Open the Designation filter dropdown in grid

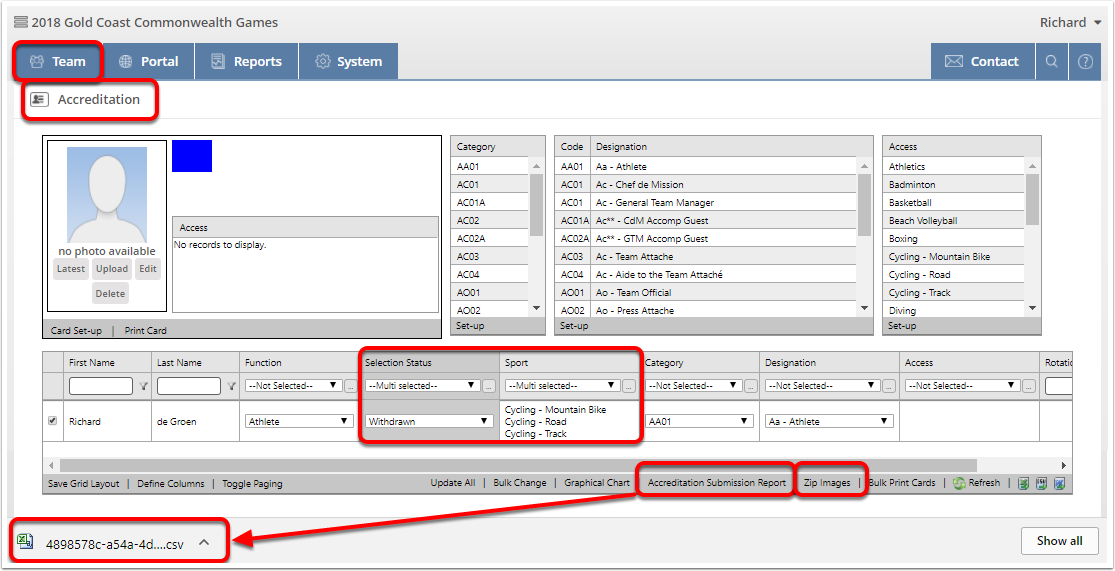tap(823, 385)
